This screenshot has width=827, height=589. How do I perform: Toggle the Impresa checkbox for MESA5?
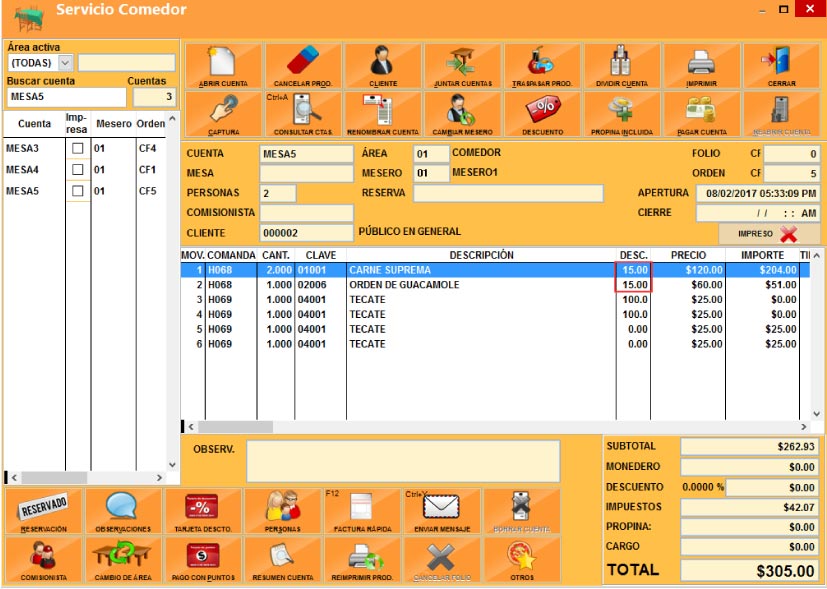coord(78,192)
